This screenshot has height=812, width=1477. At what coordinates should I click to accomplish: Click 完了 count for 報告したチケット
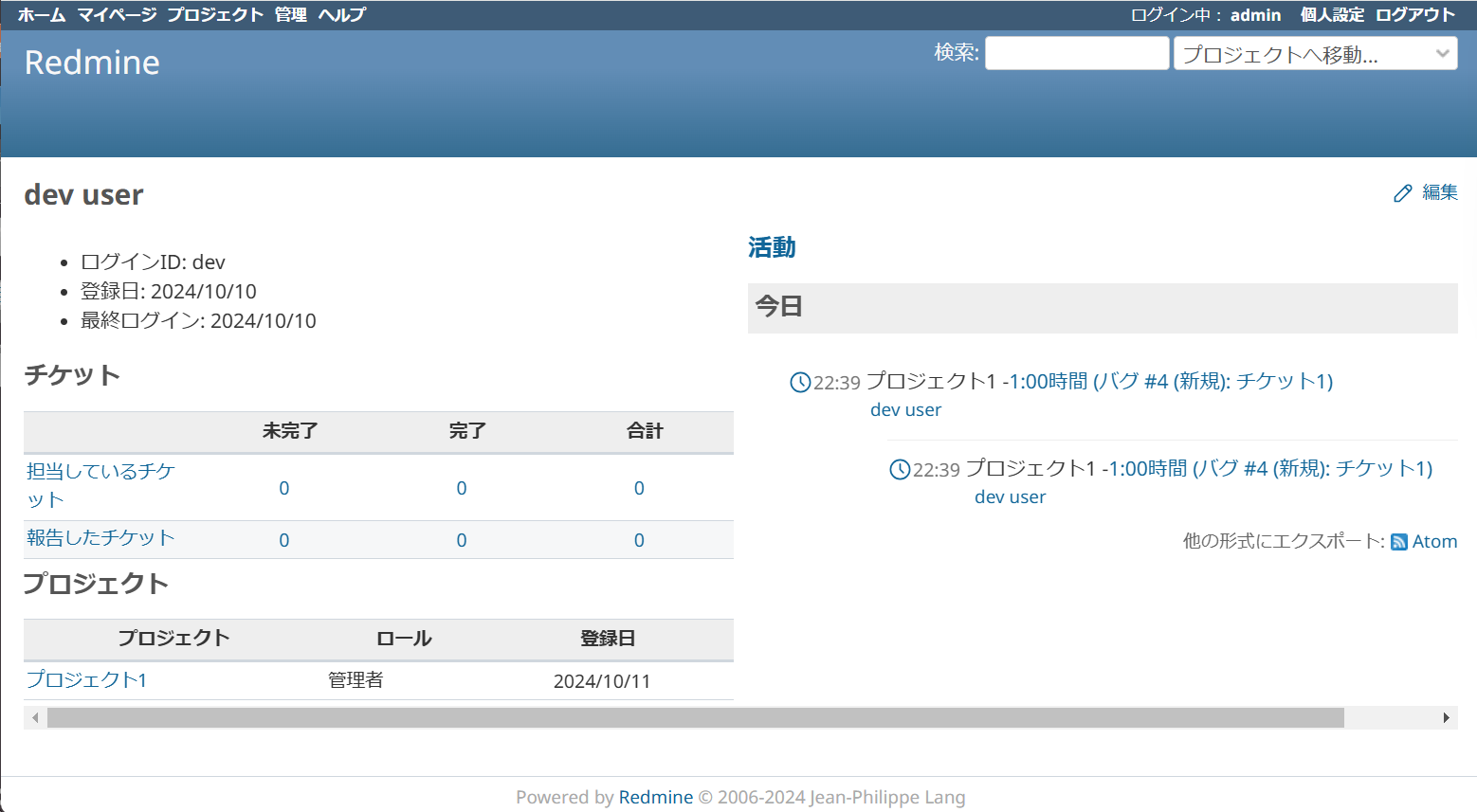pyautogui.click(x=462, y=540)
